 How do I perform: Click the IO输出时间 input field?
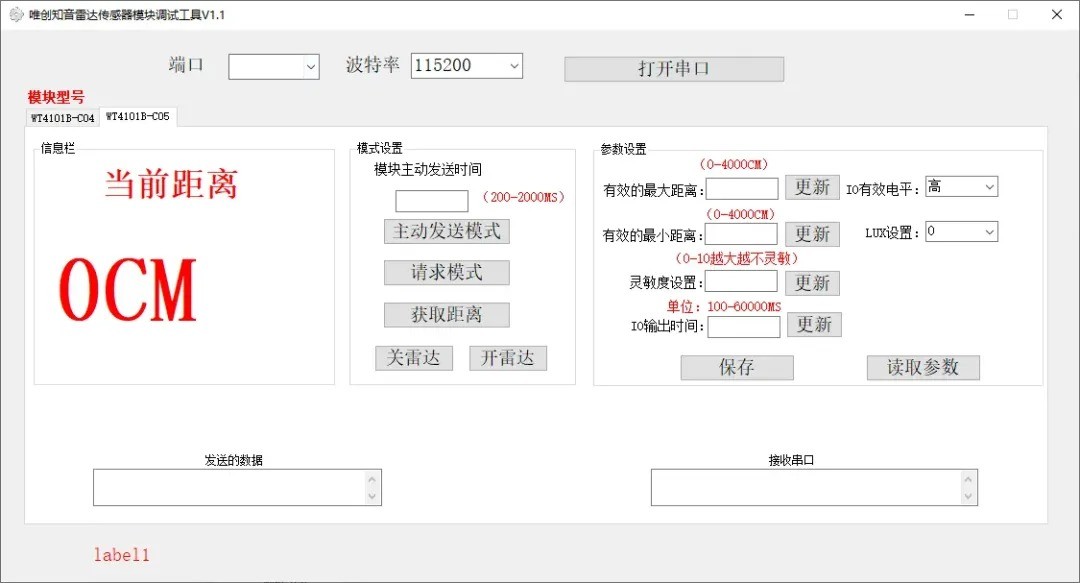(x=744, y=327)
